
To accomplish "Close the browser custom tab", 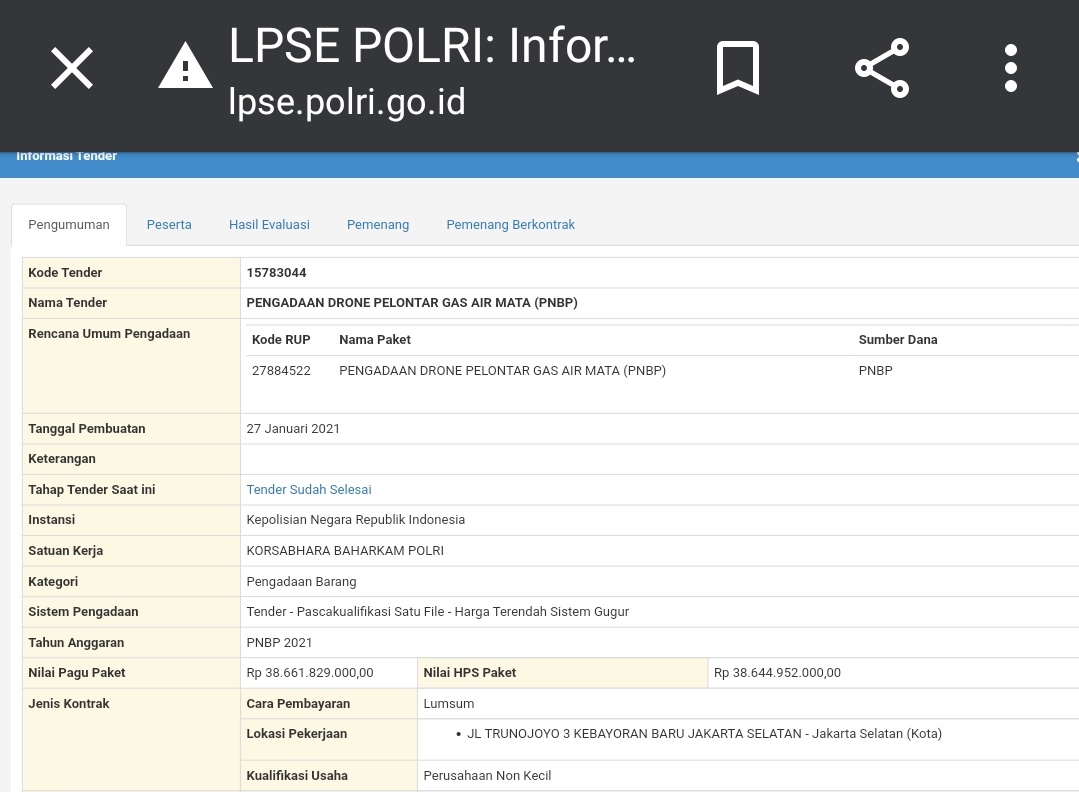I will point(72,68).
